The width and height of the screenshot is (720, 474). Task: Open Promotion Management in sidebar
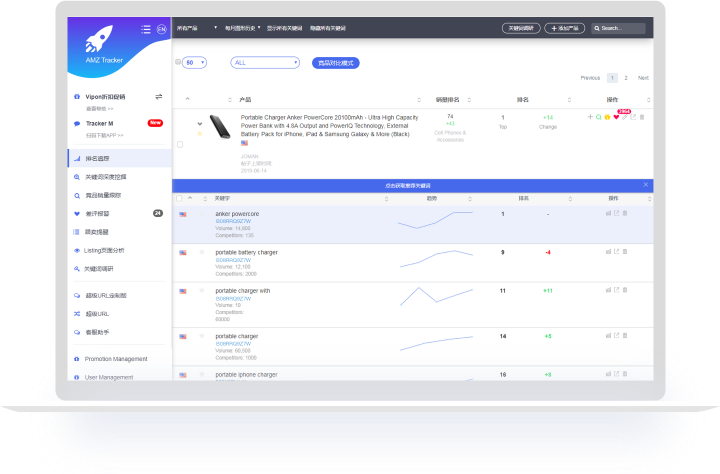point(116,358)
